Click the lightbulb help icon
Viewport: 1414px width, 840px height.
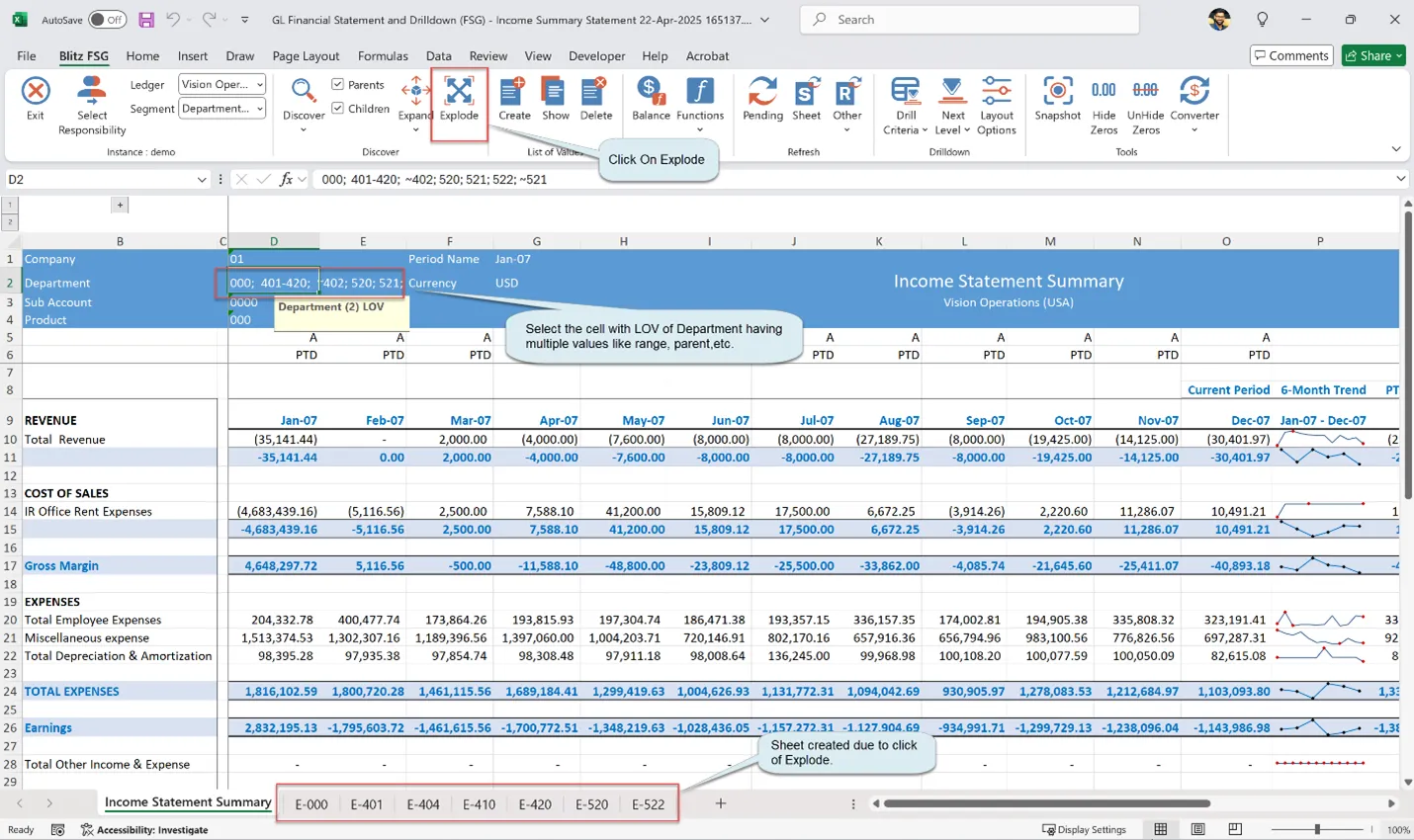(1263, 20)
